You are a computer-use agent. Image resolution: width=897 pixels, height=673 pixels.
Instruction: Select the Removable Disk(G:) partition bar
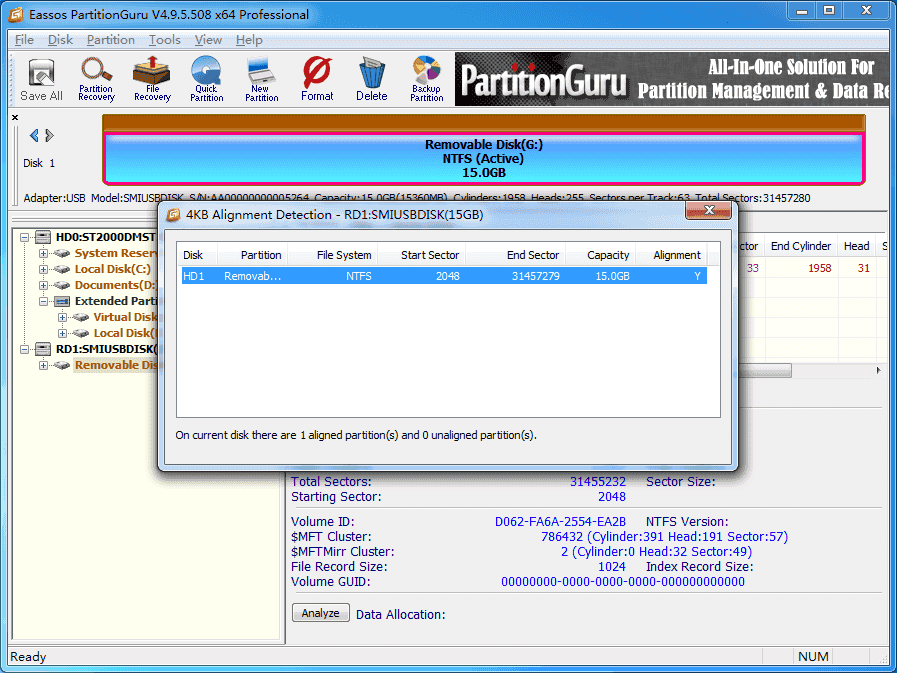click(483, 159)
